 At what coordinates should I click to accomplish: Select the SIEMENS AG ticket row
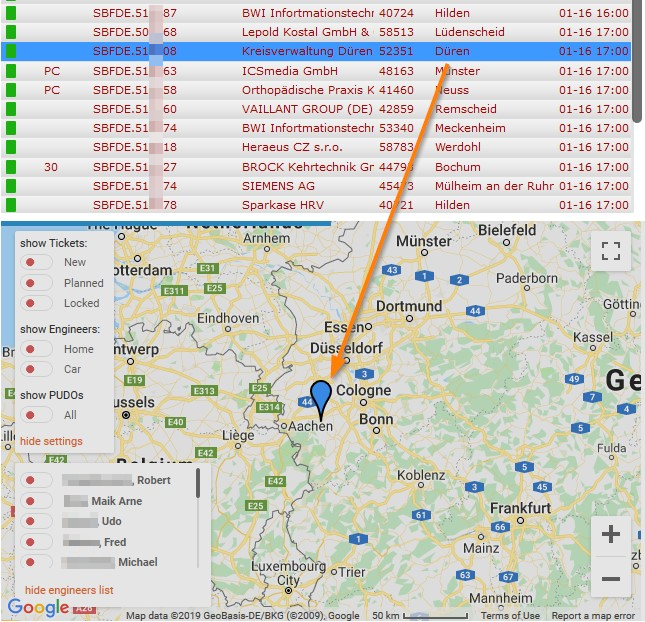pos(316,186)
